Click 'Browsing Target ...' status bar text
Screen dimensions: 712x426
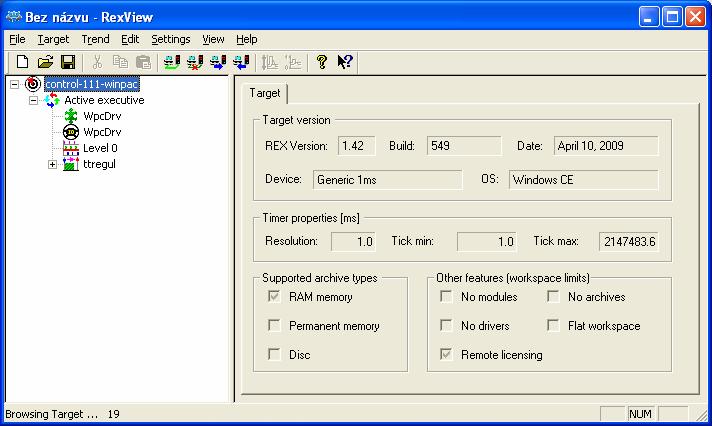point(51,414)
